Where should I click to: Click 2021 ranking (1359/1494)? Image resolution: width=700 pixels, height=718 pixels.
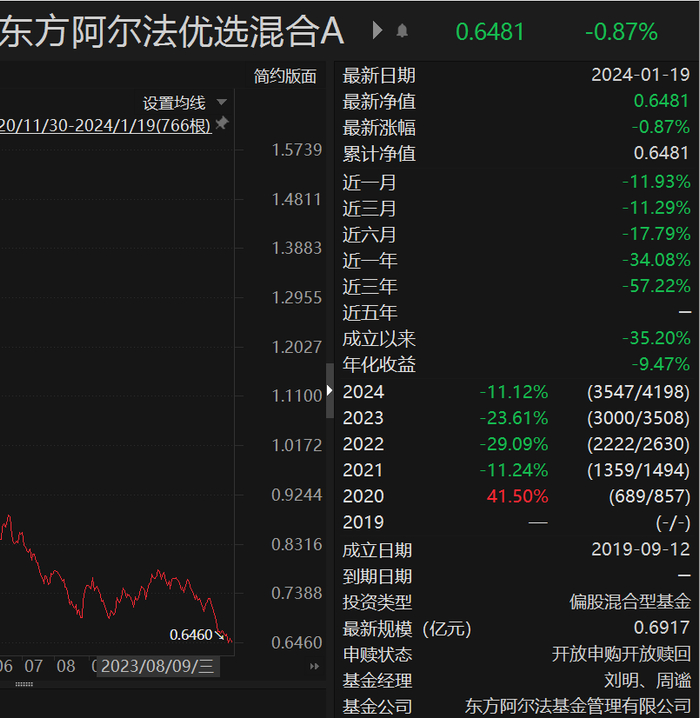click(x=638, y=470)
